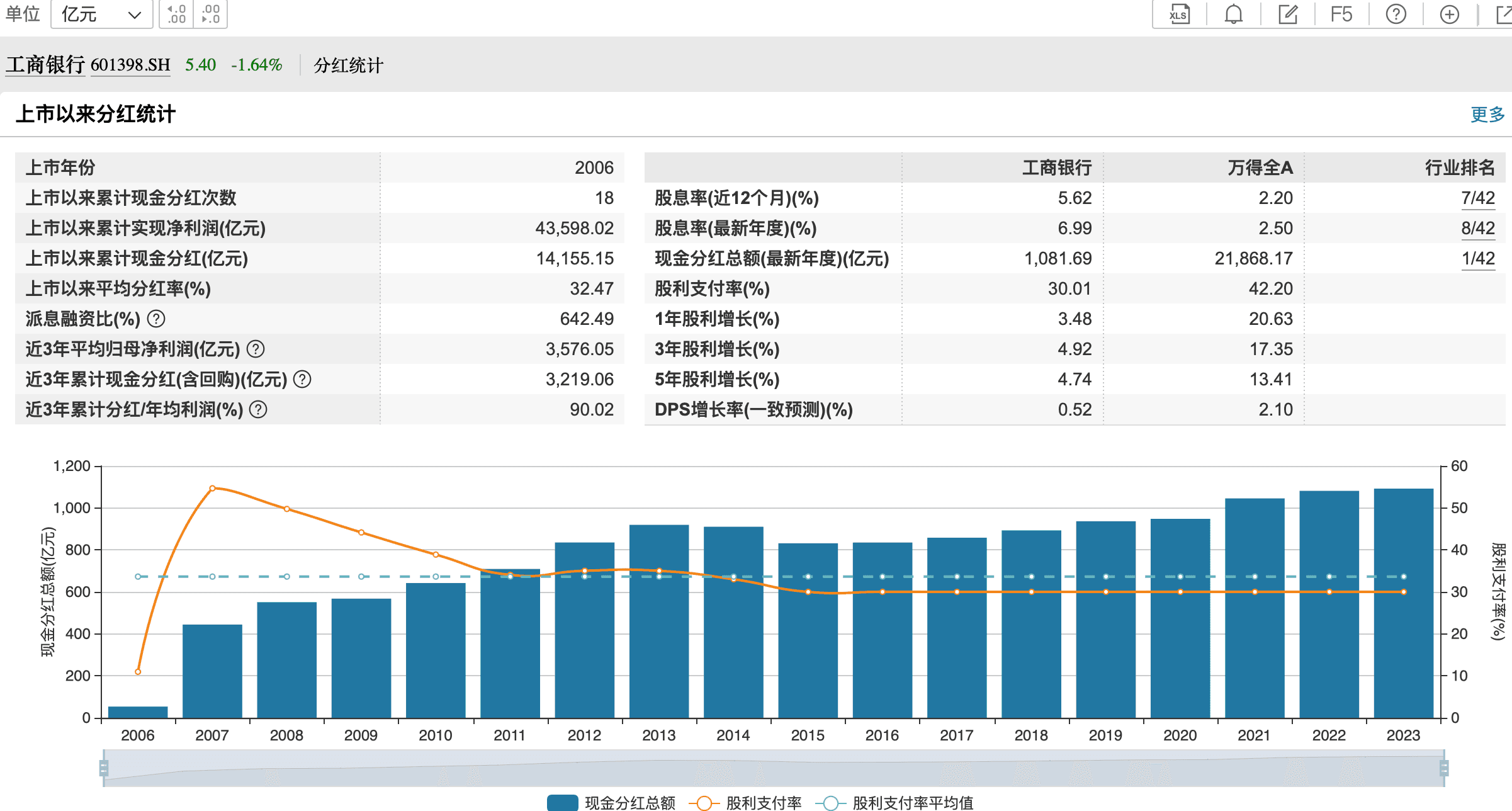Screen dimensions: 1512x811
Task: Export data with the XLS icon
Action: (1179, 14)
